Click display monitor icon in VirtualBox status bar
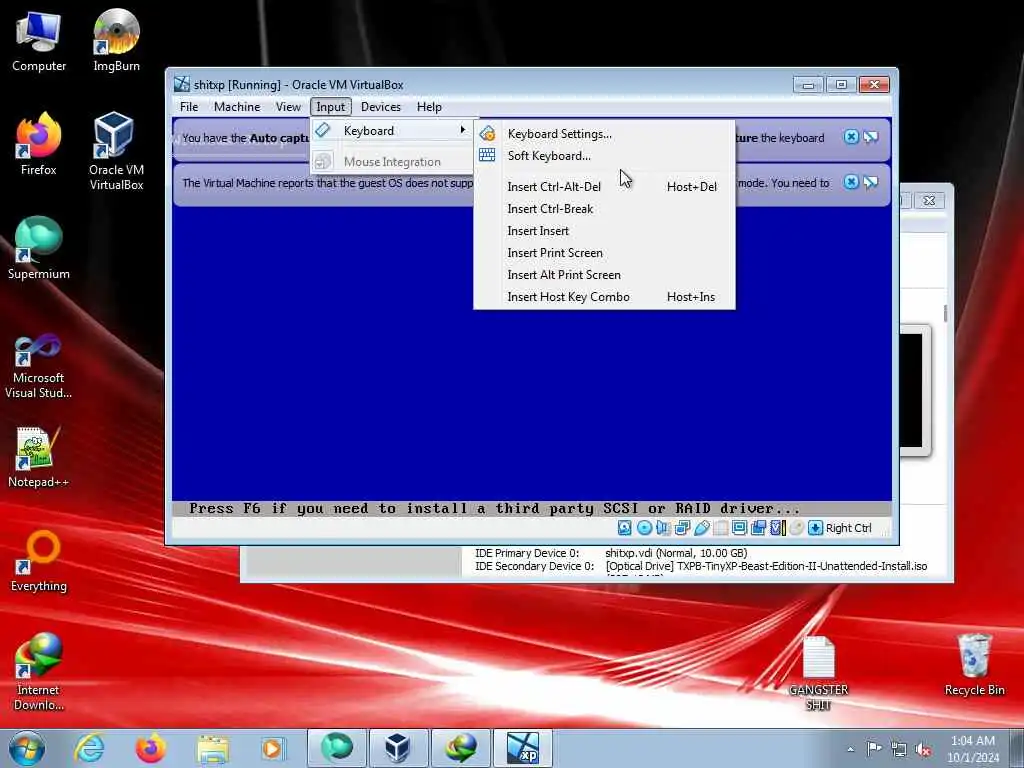Screen dimensions: 1024x768 point(739,528)
